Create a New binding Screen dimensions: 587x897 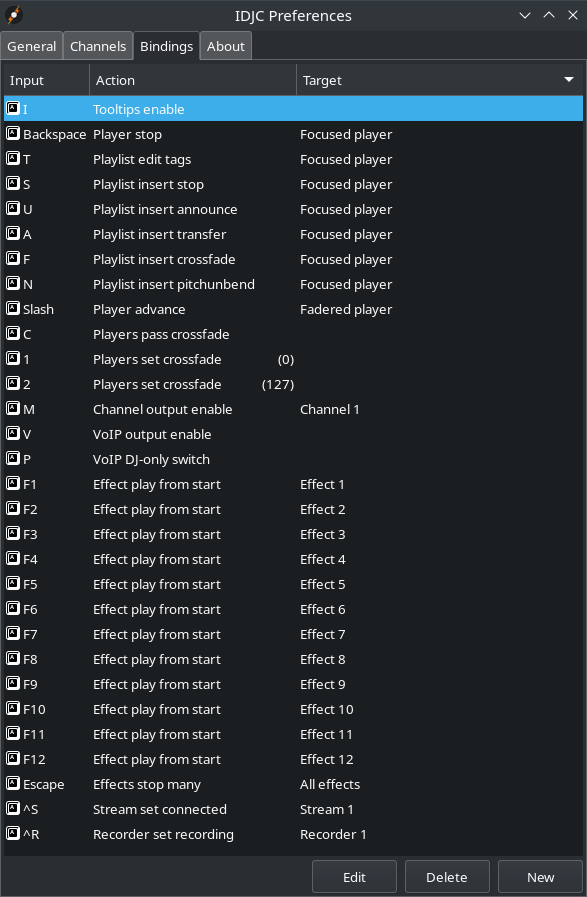pos(540,877)
